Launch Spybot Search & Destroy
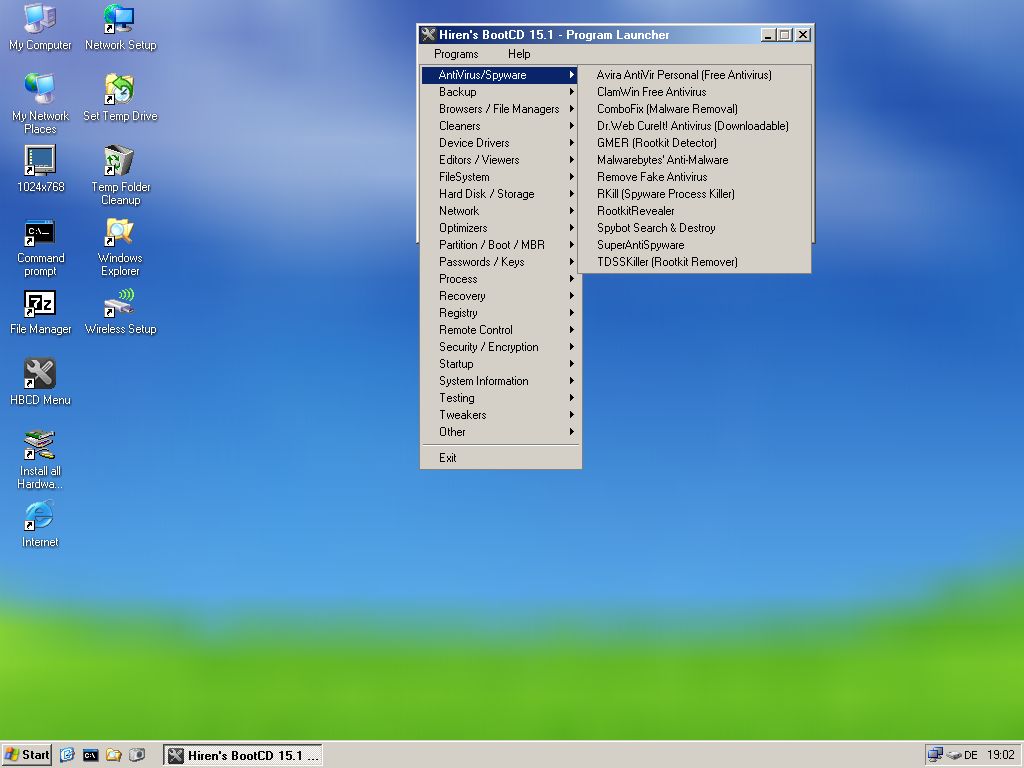1024x768 pixels. tap(694, 228)
